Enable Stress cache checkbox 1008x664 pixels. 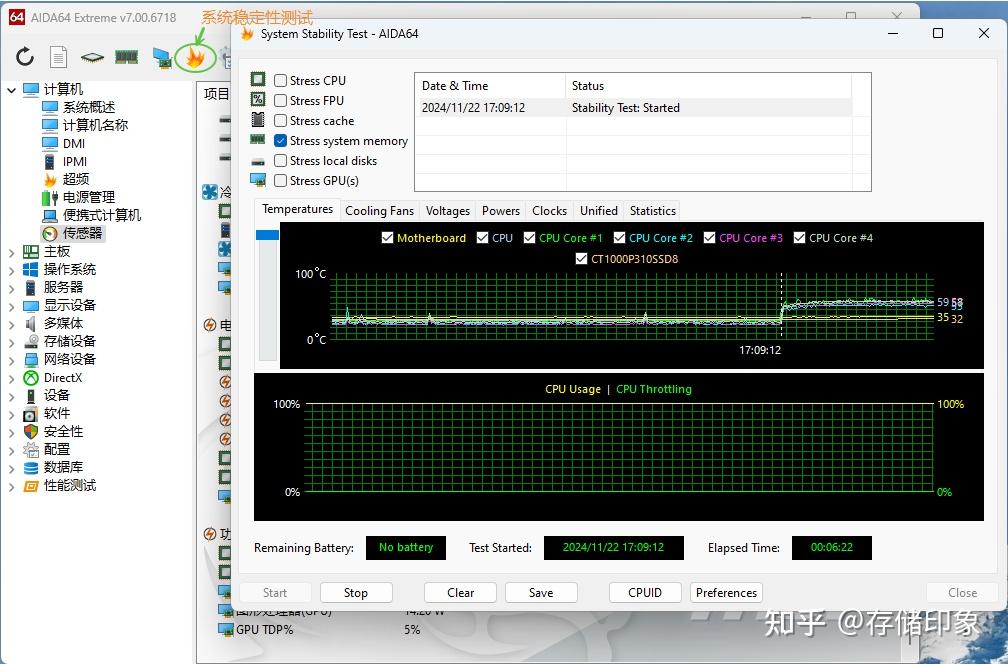[280, 120]
